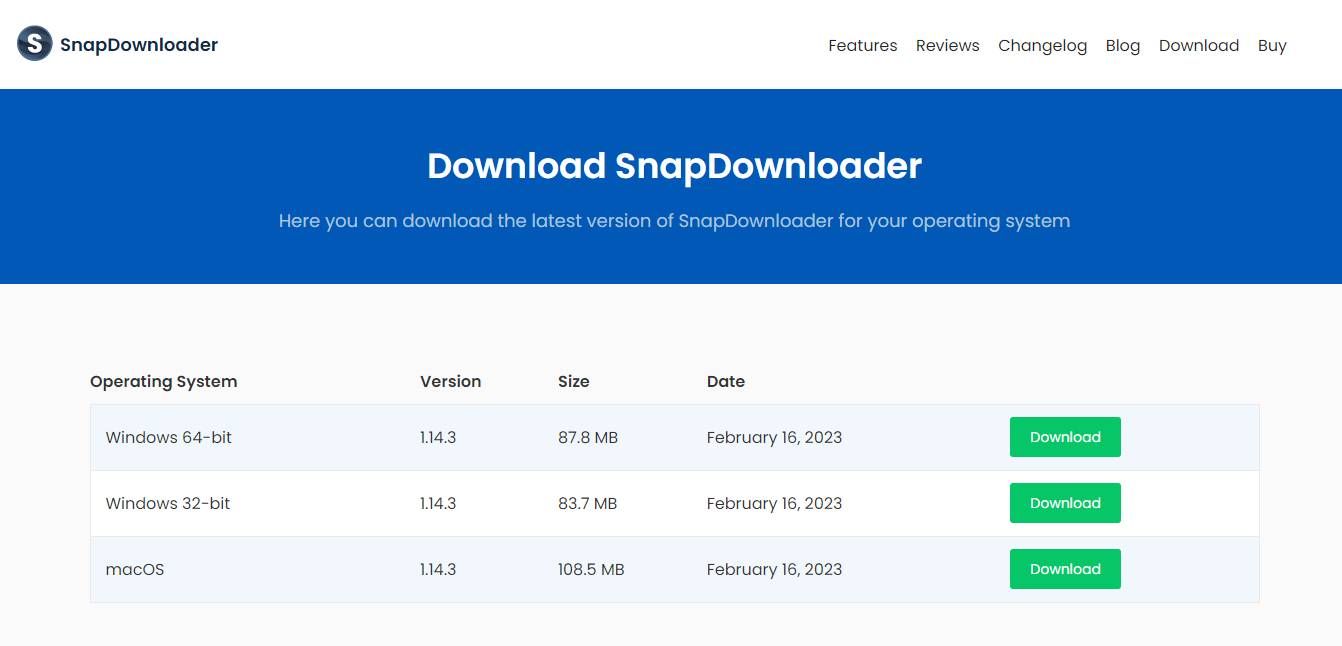The image size is (1342, 646).
Task: Click the date in the Windows 64-bit row
Action: (x=775, y=437)
